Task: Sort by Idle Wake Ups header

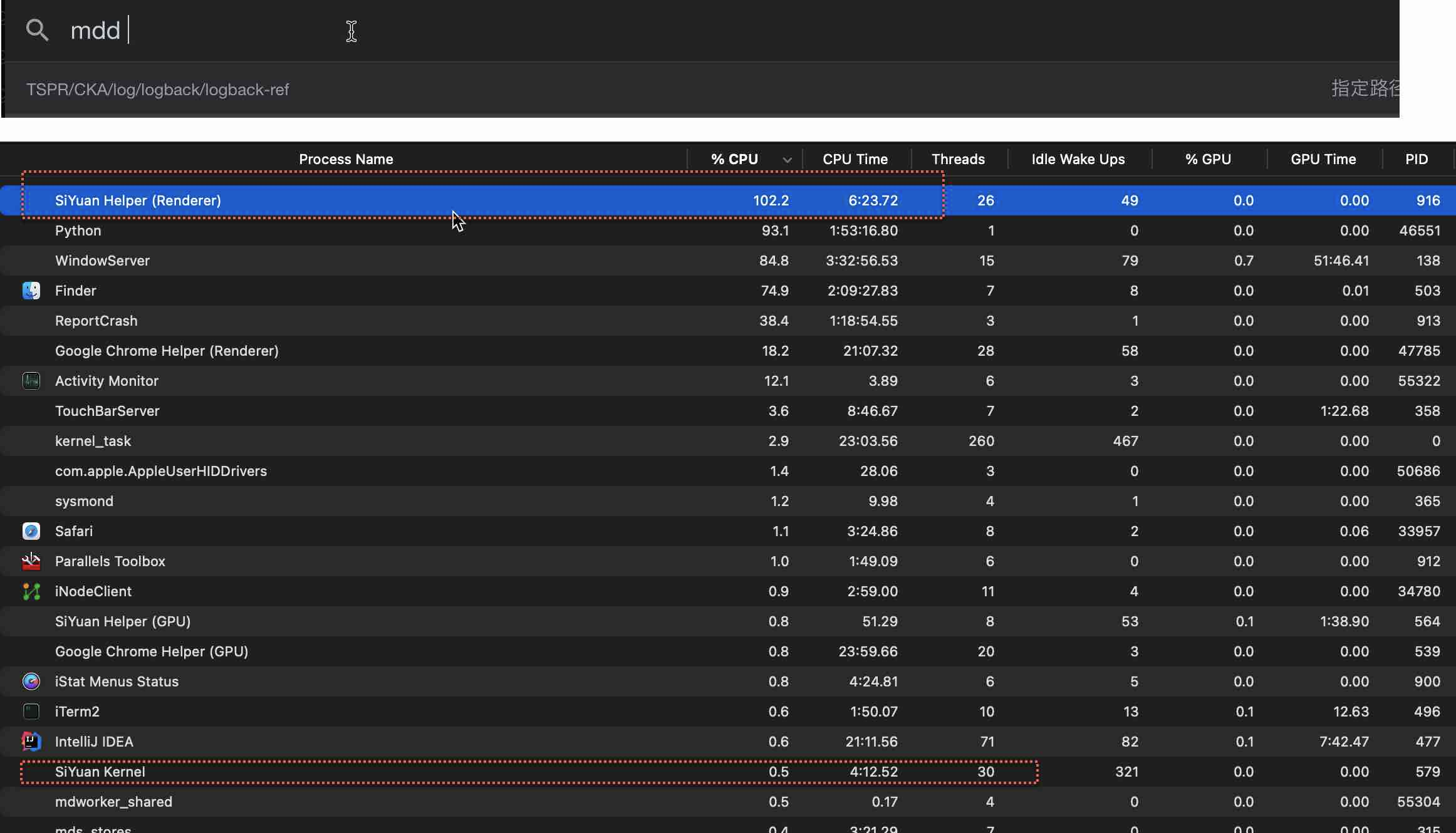Action: tap(1078, 159)
